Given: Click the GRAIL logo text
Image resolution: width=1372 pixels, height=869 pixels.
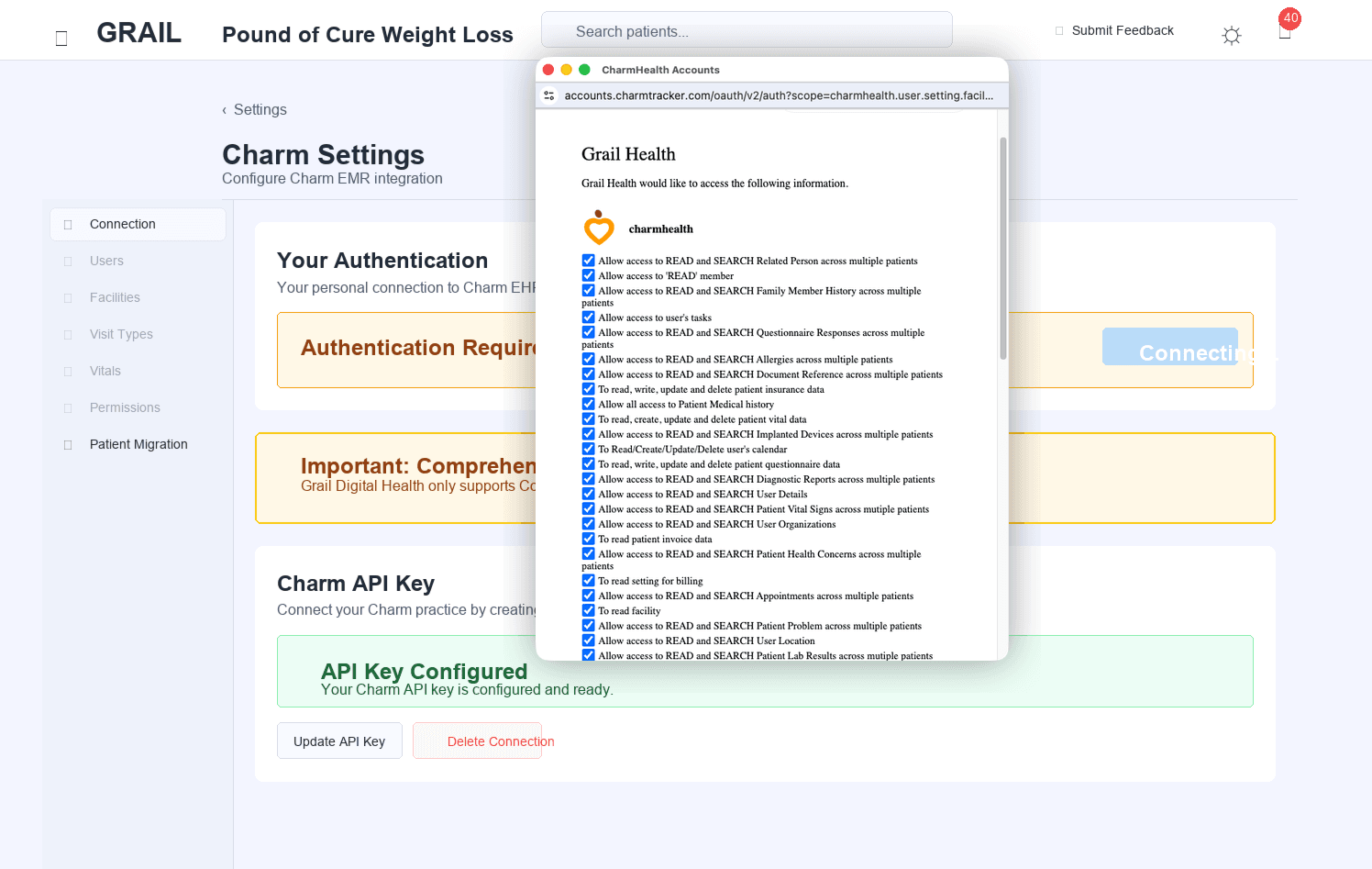Looking at the screenshot, I should pyautogui.click(x=138, y=33).
